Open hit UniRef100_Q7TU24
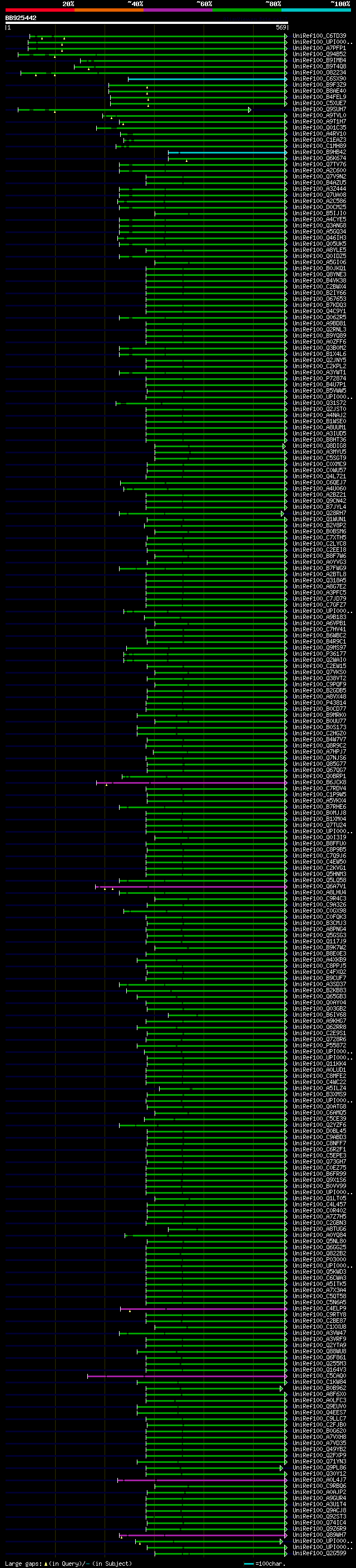 click(x=319, y=826)
